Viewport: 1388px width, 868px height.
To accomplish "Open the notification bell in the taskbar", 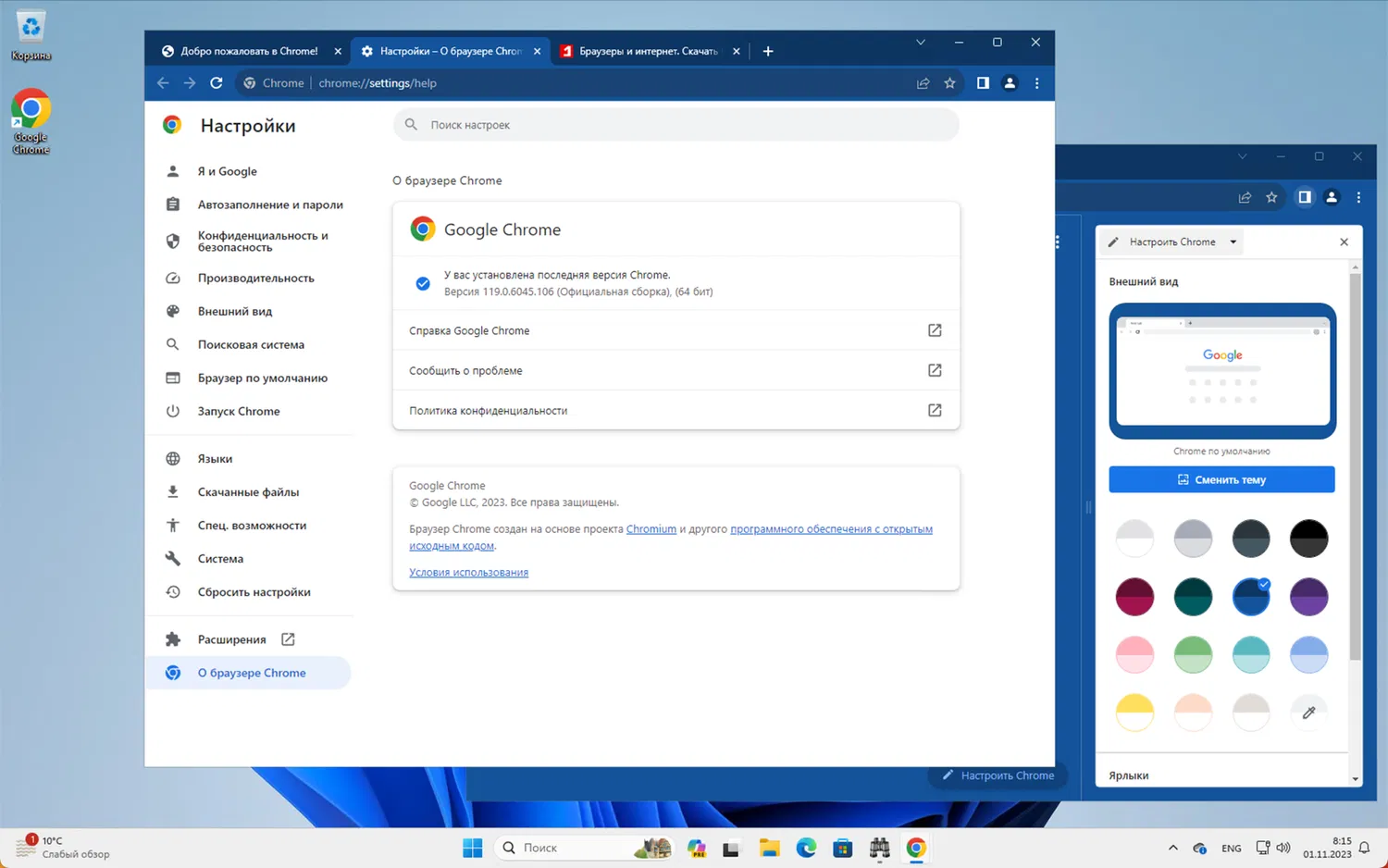I will click(x=1364, y=848).
